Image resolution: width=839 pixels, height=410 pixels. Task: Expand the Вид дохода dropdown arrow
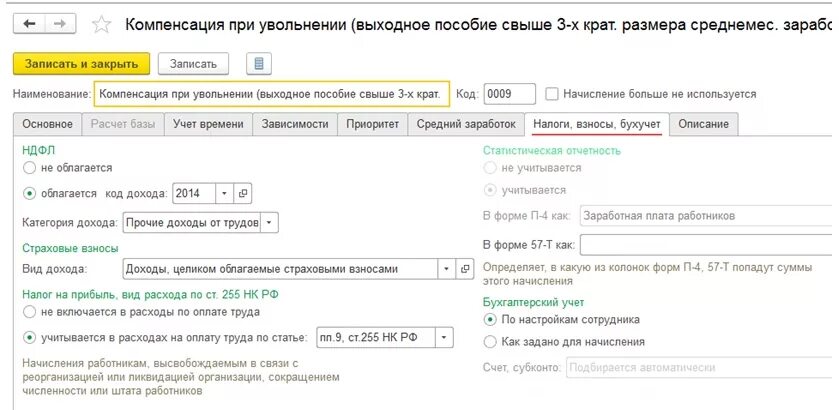[x=446, y=269]
